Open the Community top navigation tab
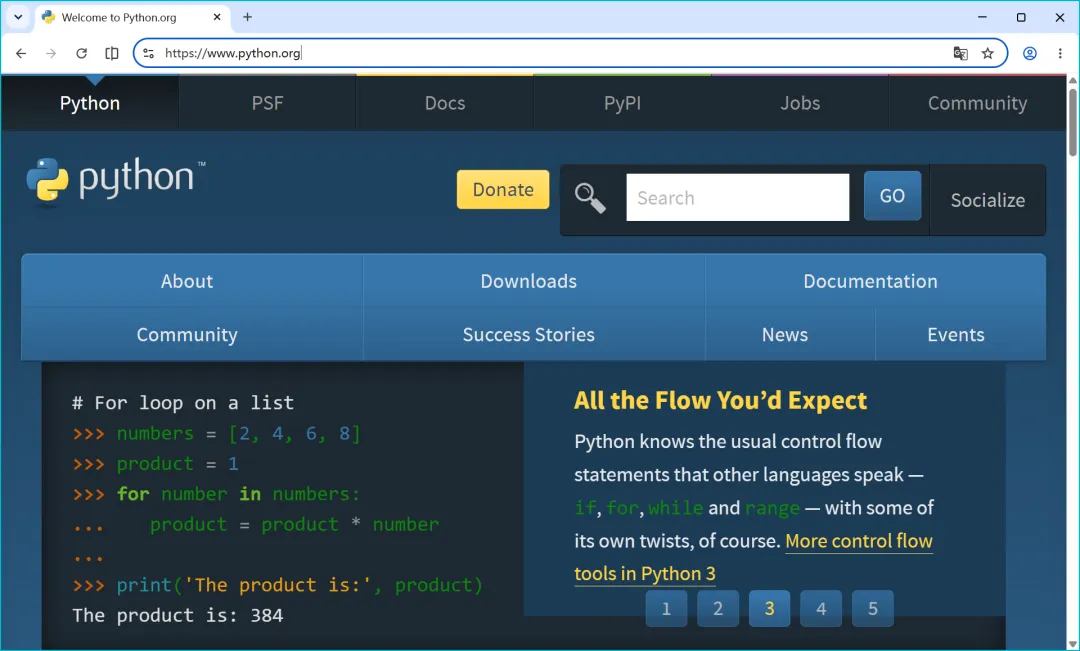The image size is (1080, 651). [x=977, y=103]
